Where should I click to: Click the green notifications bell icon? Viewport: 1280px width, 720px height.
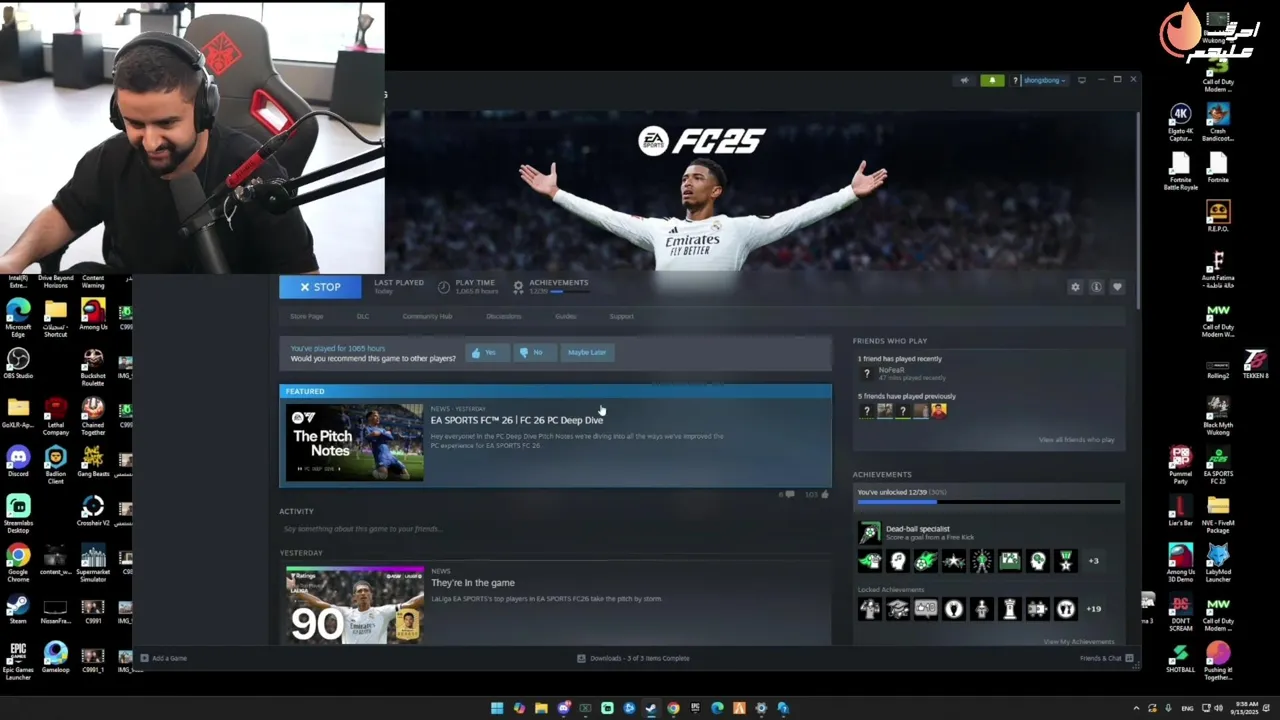coord(992,80)
